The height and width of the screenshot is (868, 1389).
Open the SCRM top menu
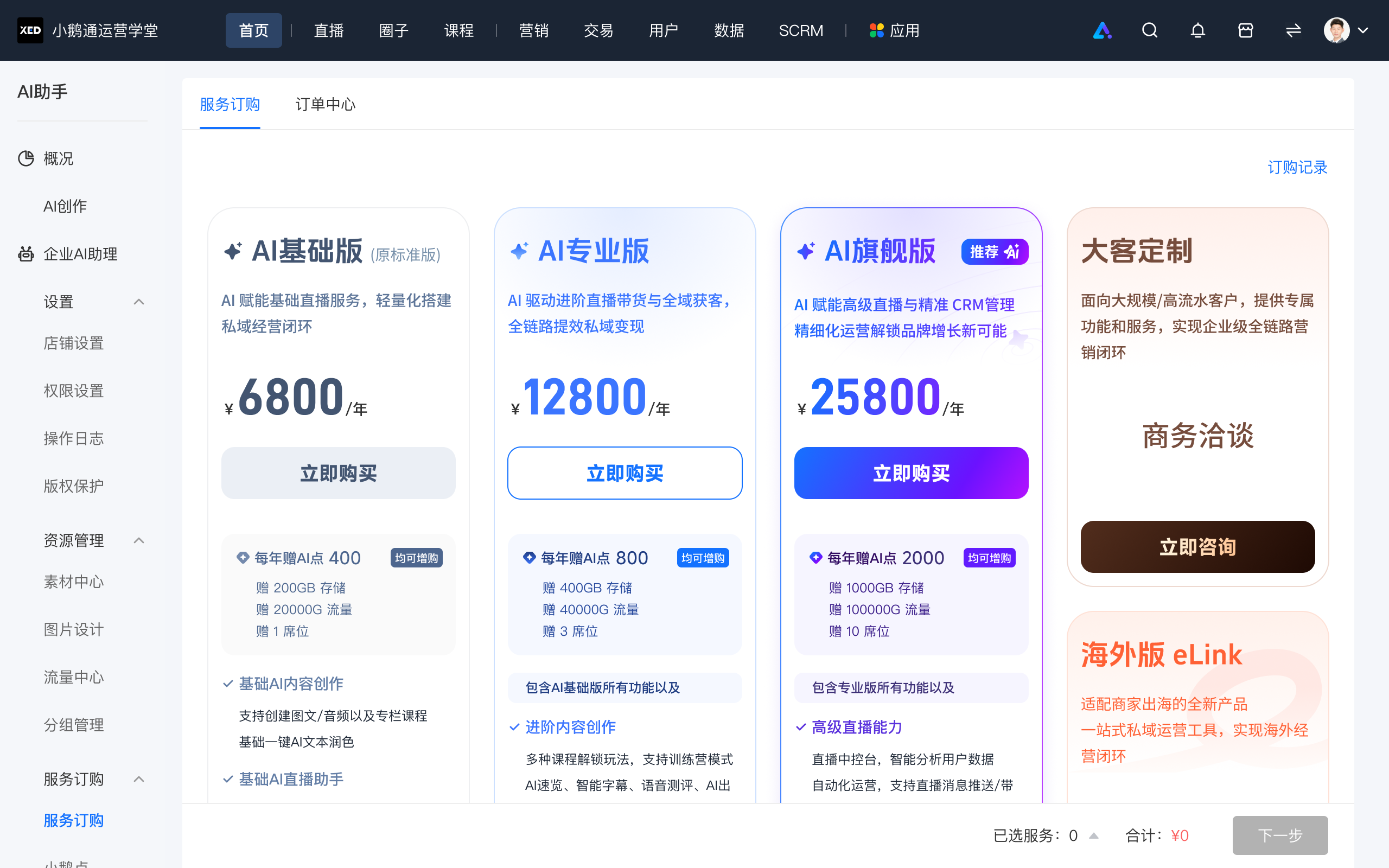(801, 30)
